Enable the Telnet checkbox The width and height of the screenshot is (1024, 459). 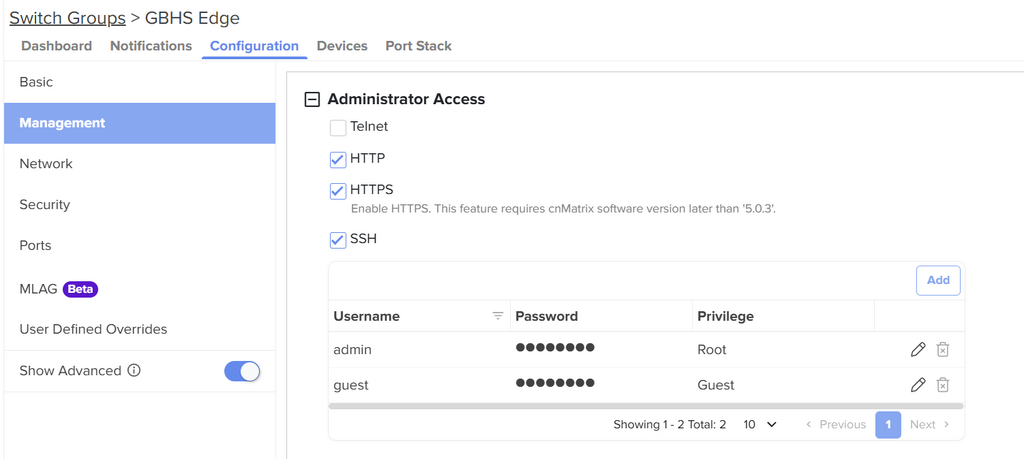[338, 128]
